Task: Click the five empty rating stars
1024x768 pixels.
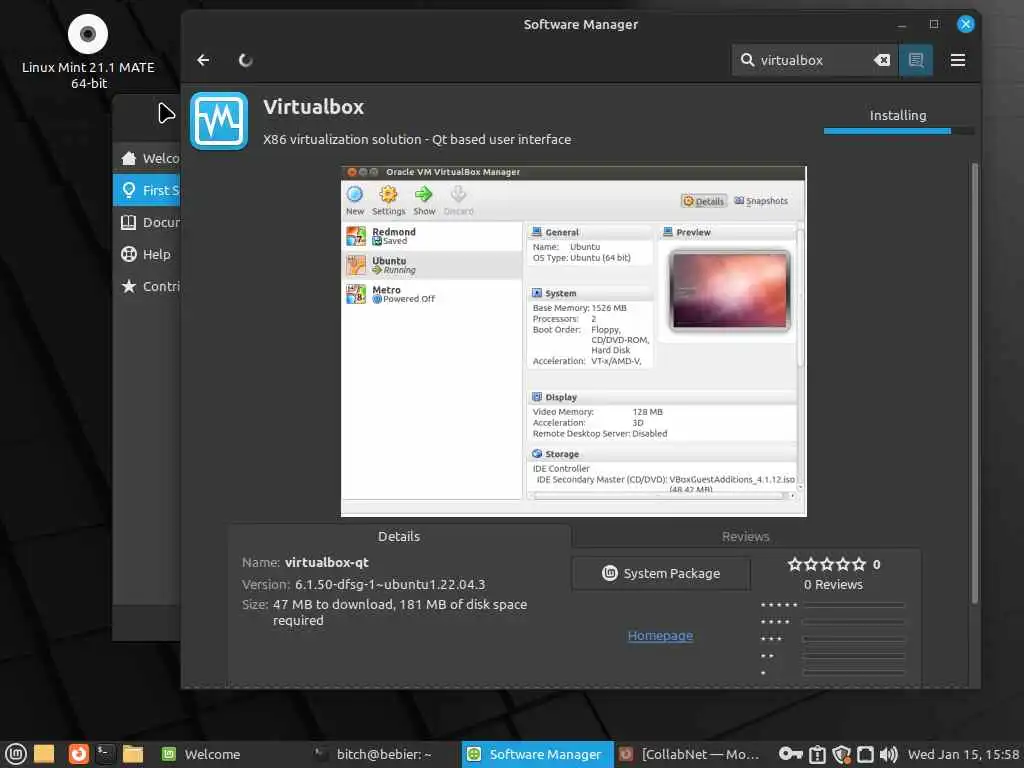Action: (x=826, y=564)
